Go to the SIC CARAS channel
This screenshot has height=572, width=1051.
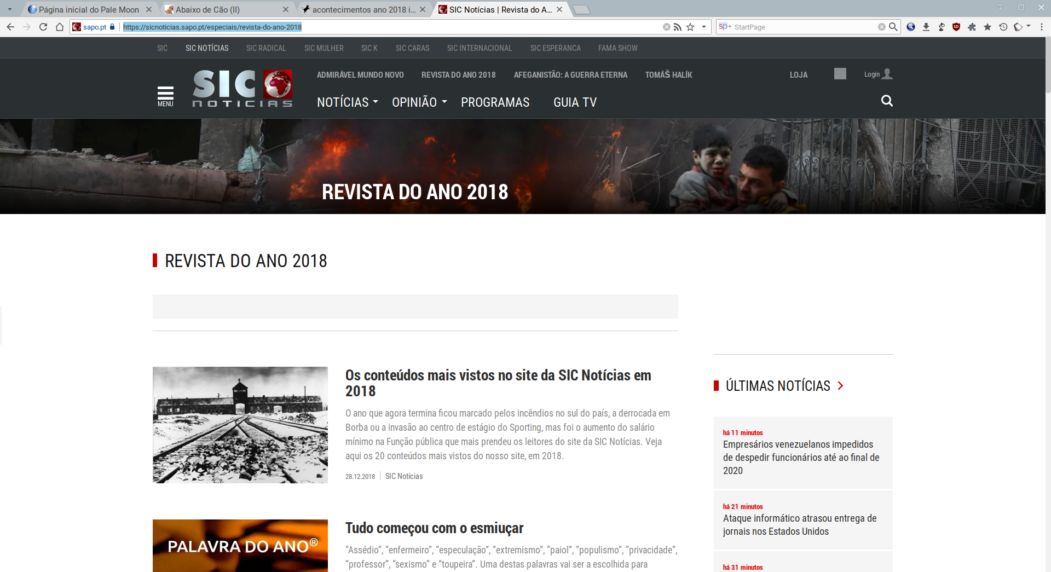[412, 48]
